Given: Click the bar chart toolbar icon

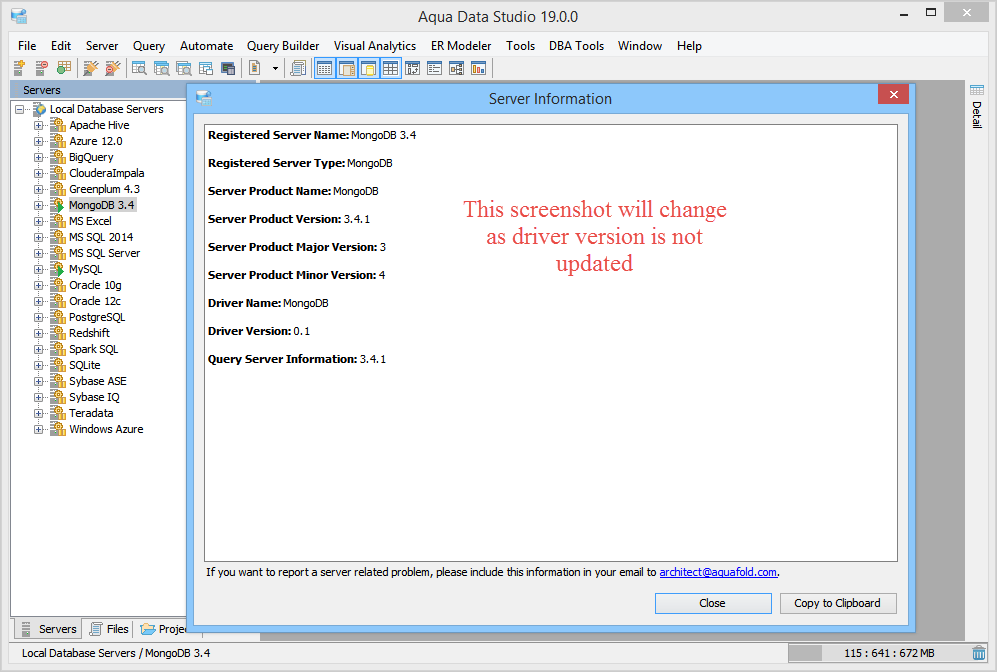Looking at the screenshot, I should click(x=479, y=68).
